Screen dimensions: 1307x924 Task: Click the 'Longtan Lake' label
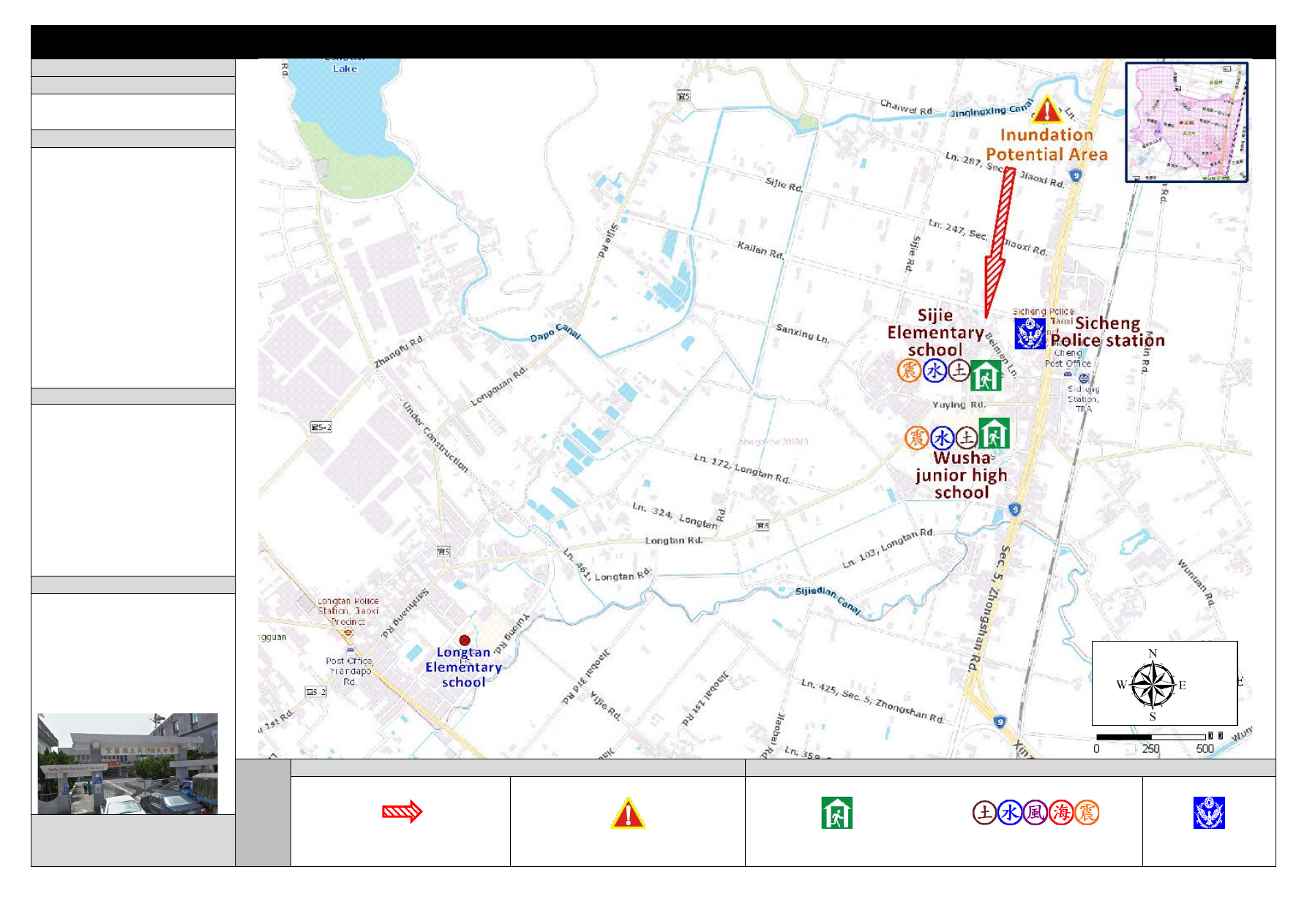pos(345,66)
